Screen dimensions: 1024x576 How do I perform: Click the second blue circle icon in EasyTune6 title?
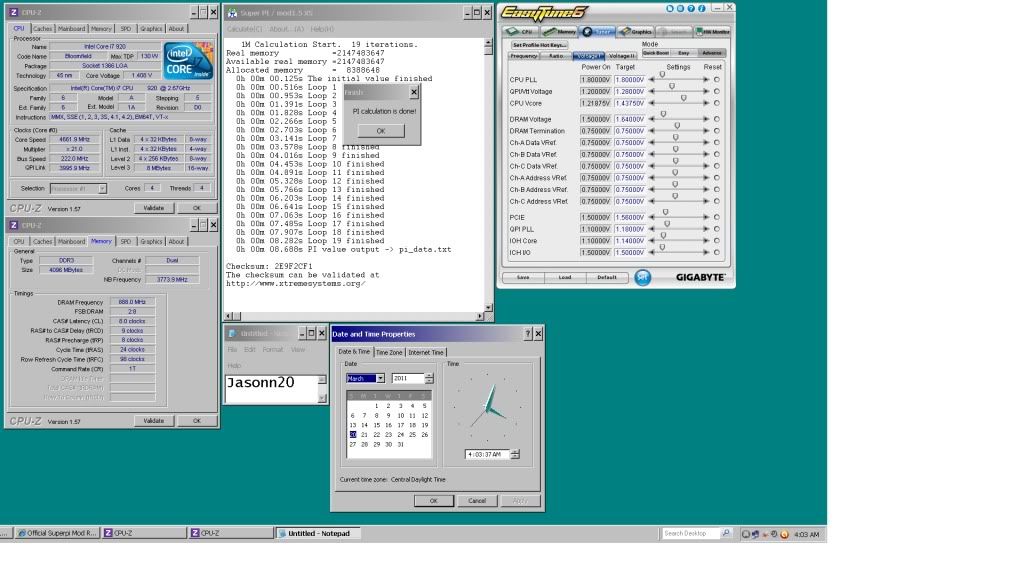680,8
